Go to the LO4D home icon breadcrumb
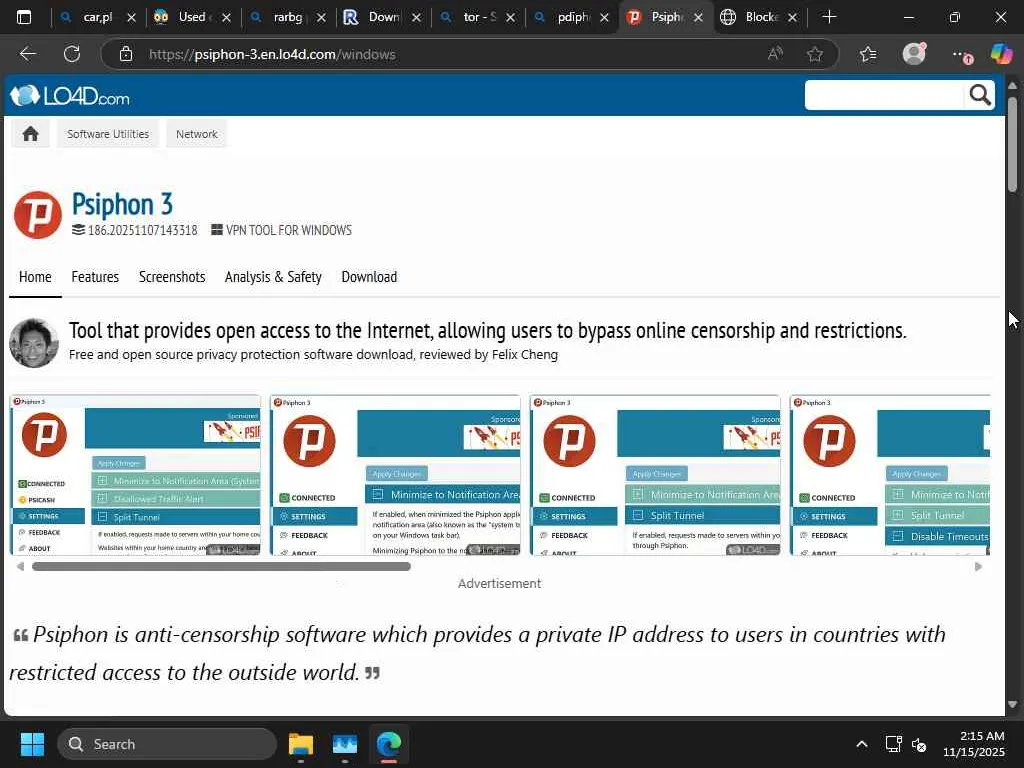This screenshot has height=768, width=1024. pyautogui.click(x=30, y=134)
